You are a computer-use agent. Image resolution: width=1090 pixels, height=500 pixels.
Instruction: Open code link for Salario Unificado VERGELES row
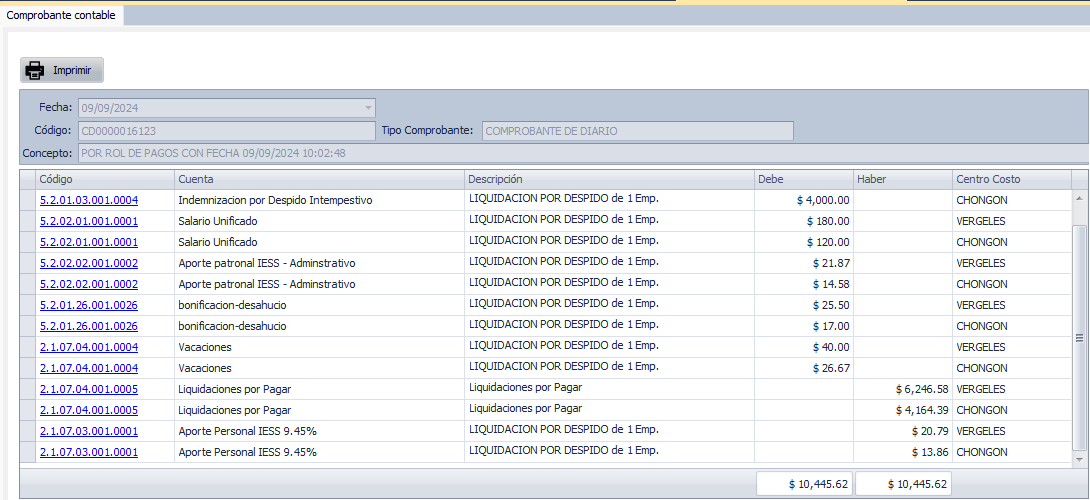pos(89,221)
